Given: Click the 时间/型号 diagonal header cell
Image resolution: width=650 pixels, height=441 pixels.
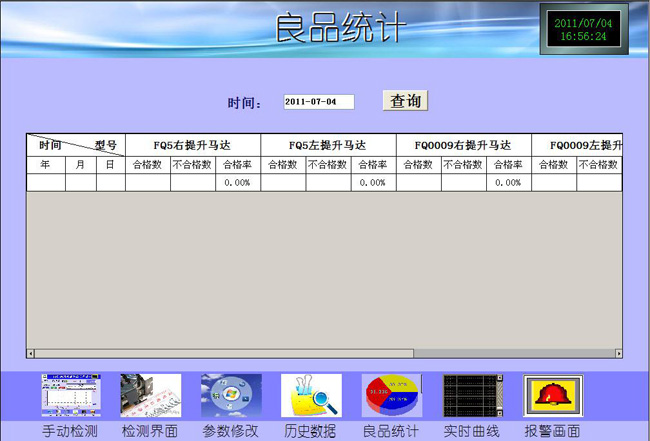Looking at the screenshot, I should point(76,145).
